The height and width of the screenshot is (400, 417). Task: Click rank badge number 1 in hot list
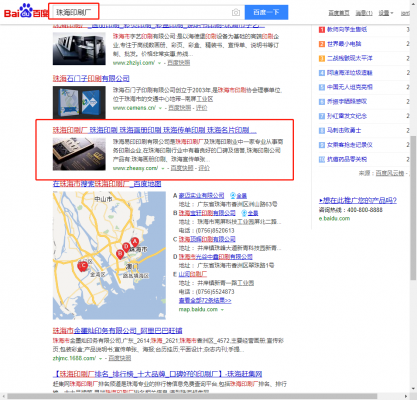[322, 30]
